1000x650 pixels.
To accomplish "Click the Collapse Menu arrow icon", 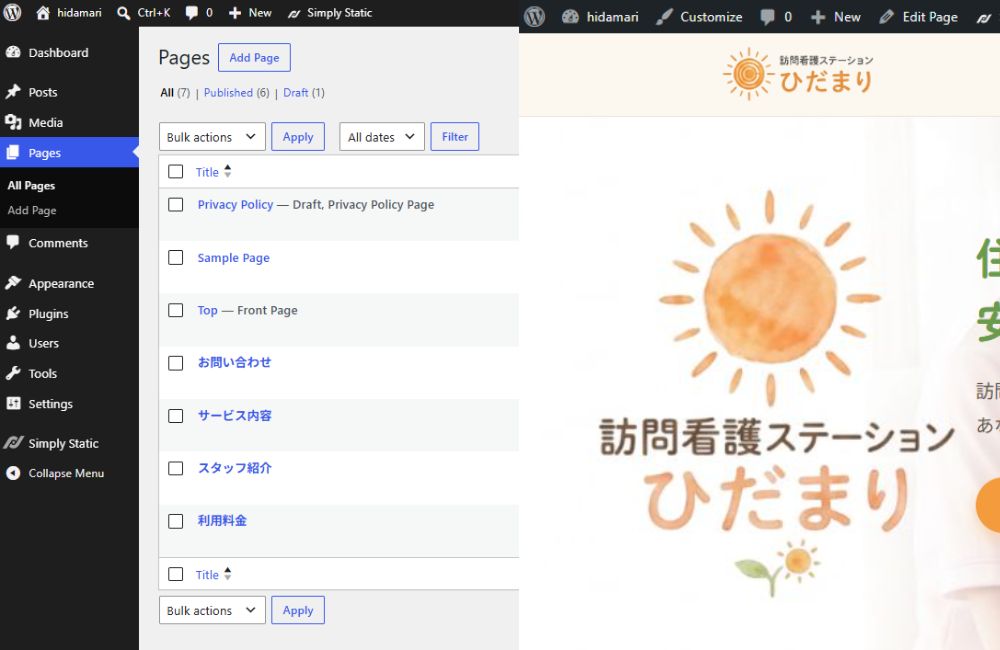I will coord(13,473).
